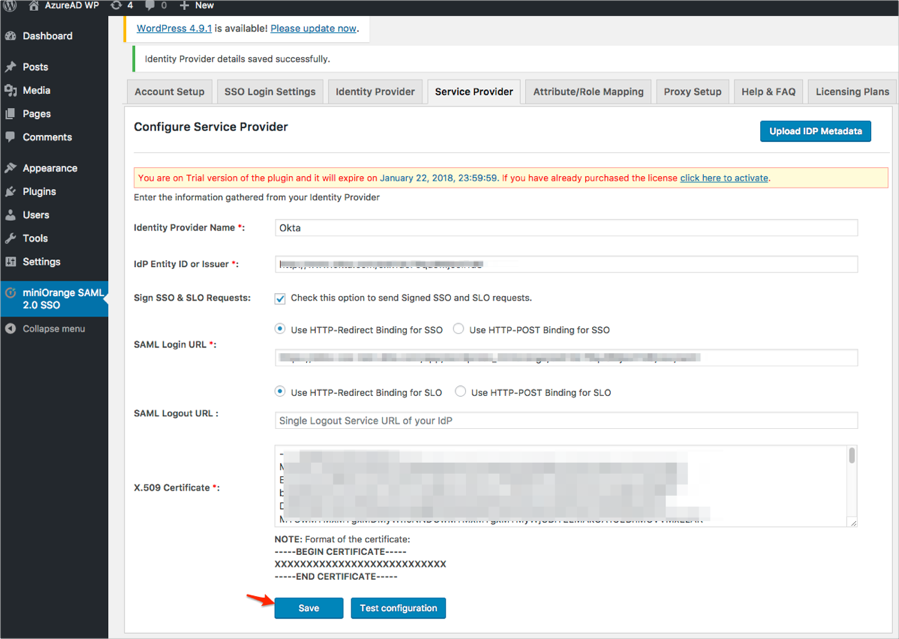This screenshot has width=899, height=639.
Task: Open the New content menu in admin bar
Action: (197, 6)
